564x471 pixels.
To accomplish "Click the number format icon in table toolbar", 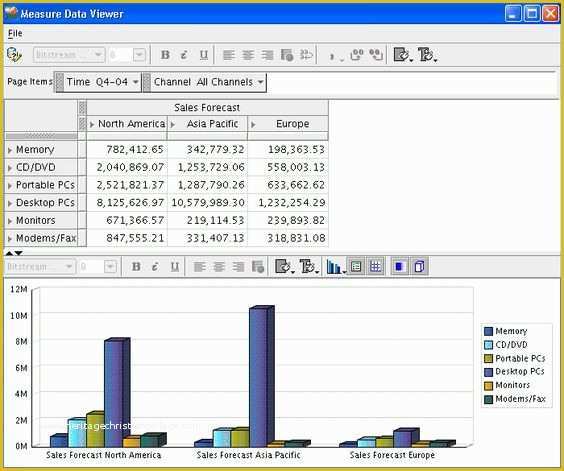I will 287,55.
